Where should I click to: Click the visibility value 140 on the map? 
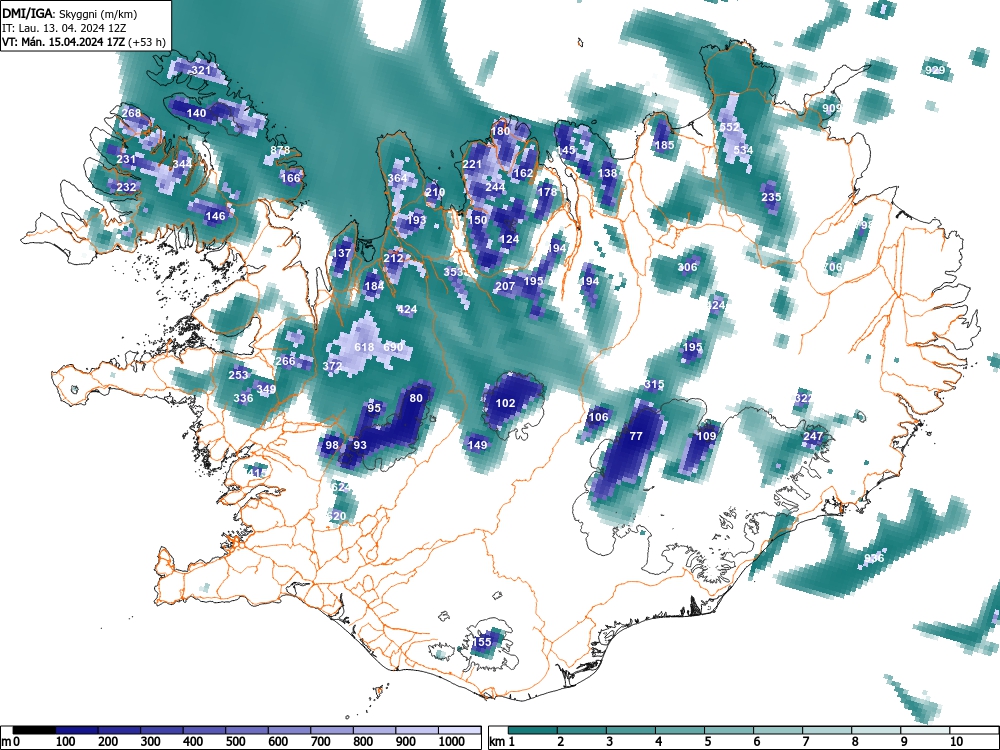tap(196, 113)
